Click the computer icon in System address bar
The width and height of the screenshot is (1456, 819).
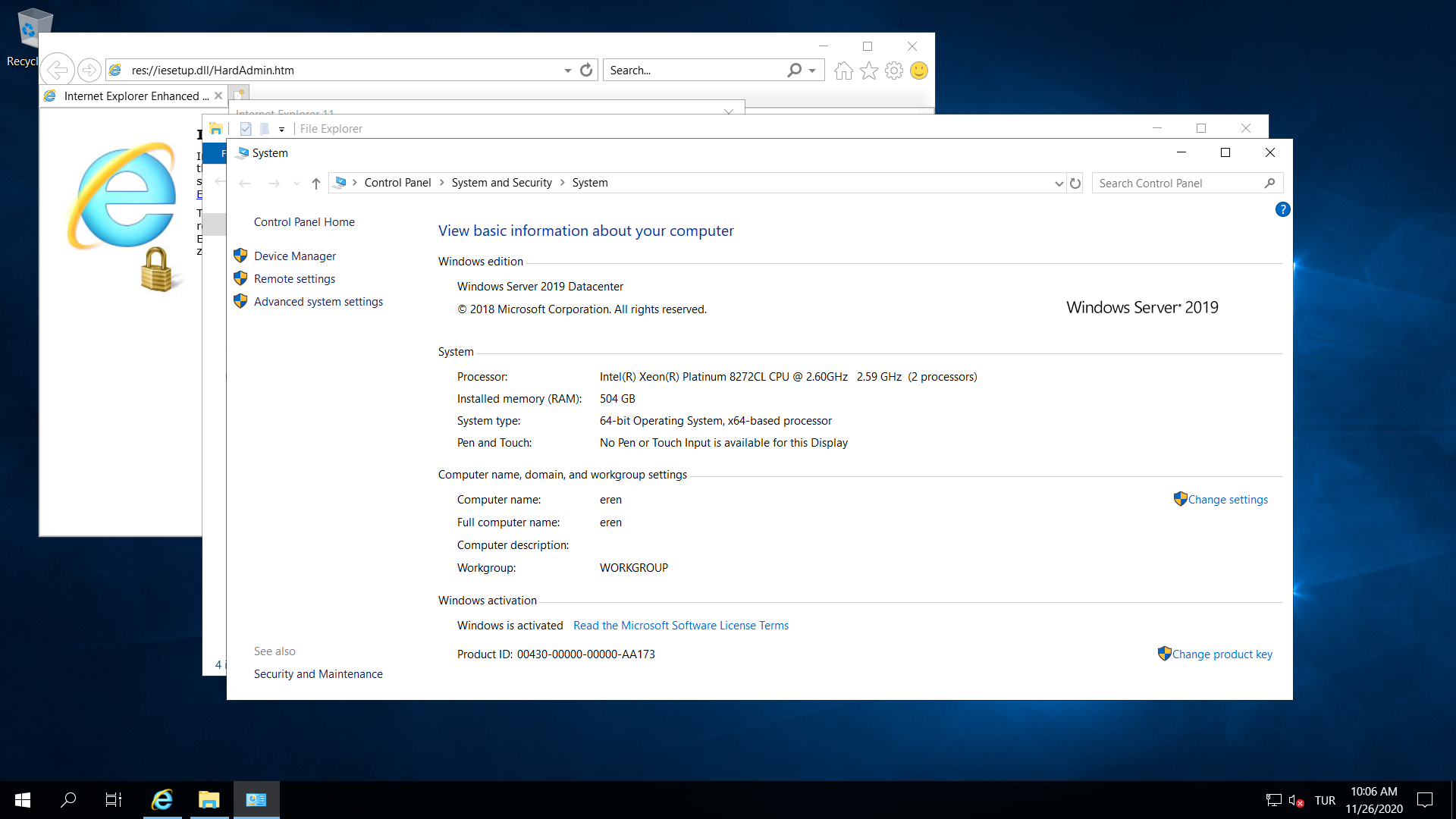click(x=340, y=183)
